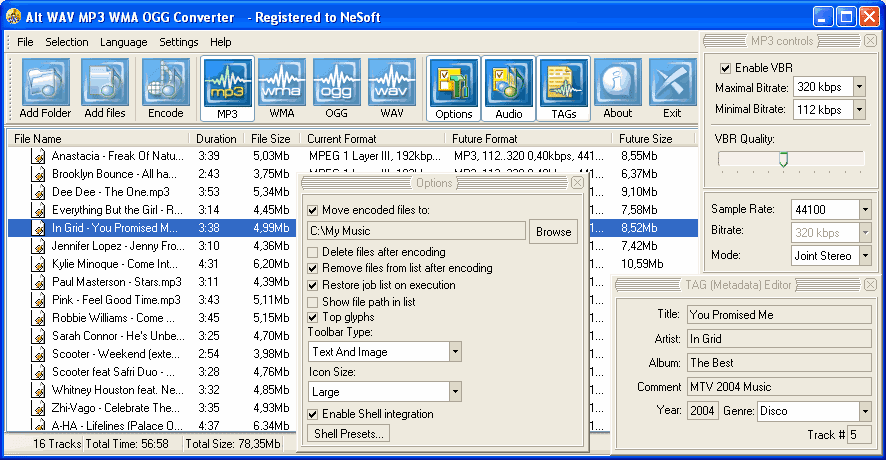The image size is (886, 460).
Task: Close the TAG (Metadata) Editor panel
Action: click(x=870, y=285)
